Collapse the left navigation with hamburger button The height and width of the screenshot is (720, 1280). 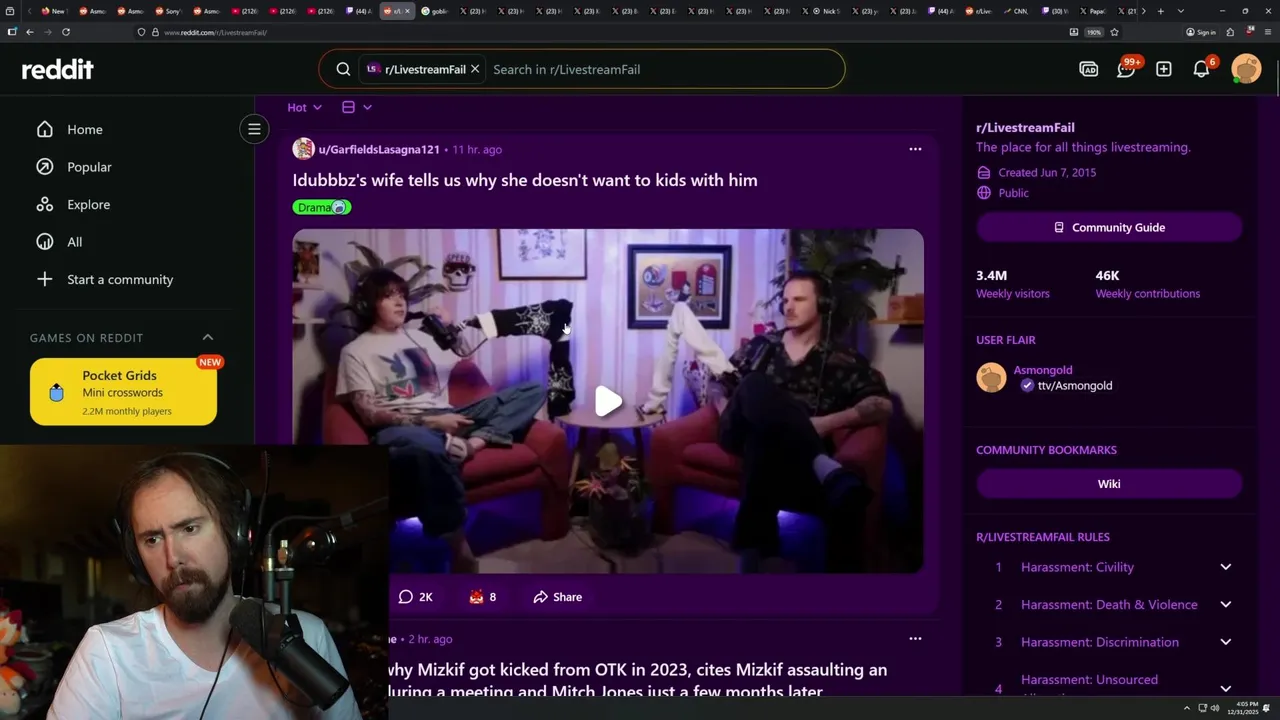tap(254, 129)
